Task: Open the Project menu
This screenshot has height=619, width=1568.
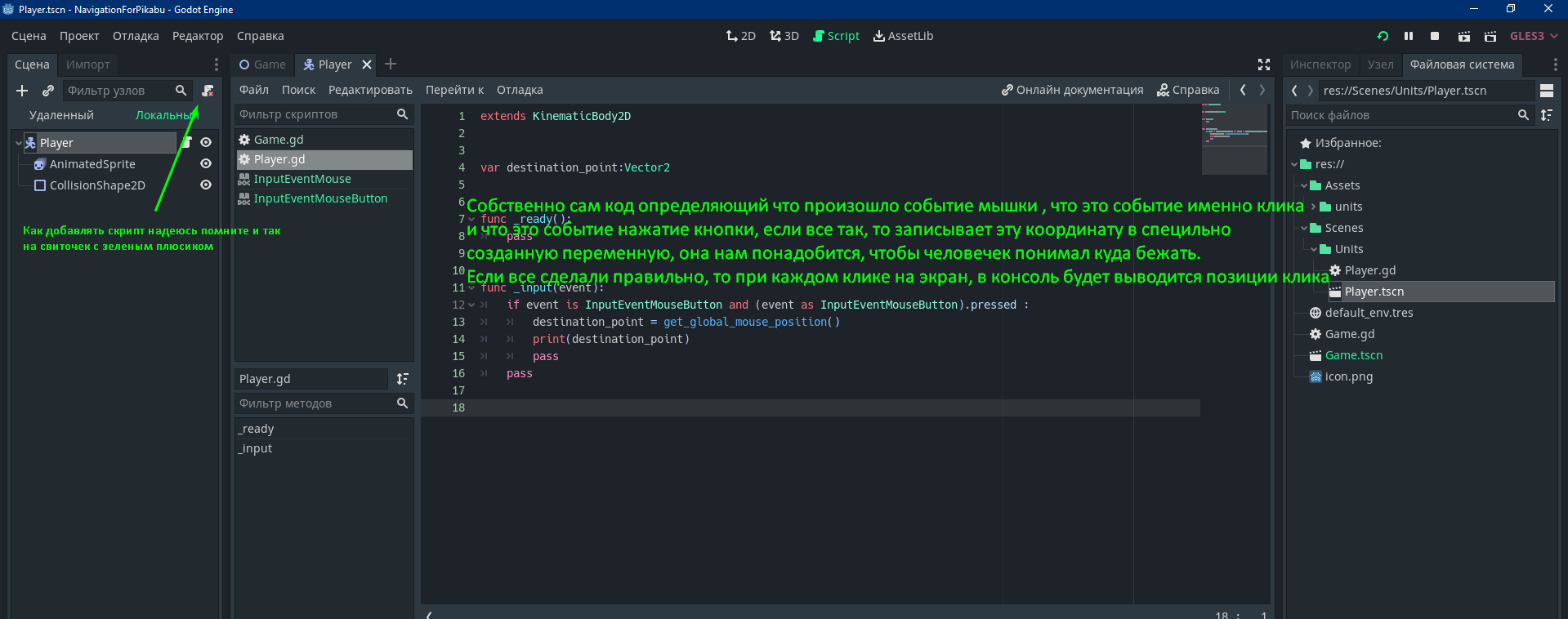Action: click(x=79, y=36)
